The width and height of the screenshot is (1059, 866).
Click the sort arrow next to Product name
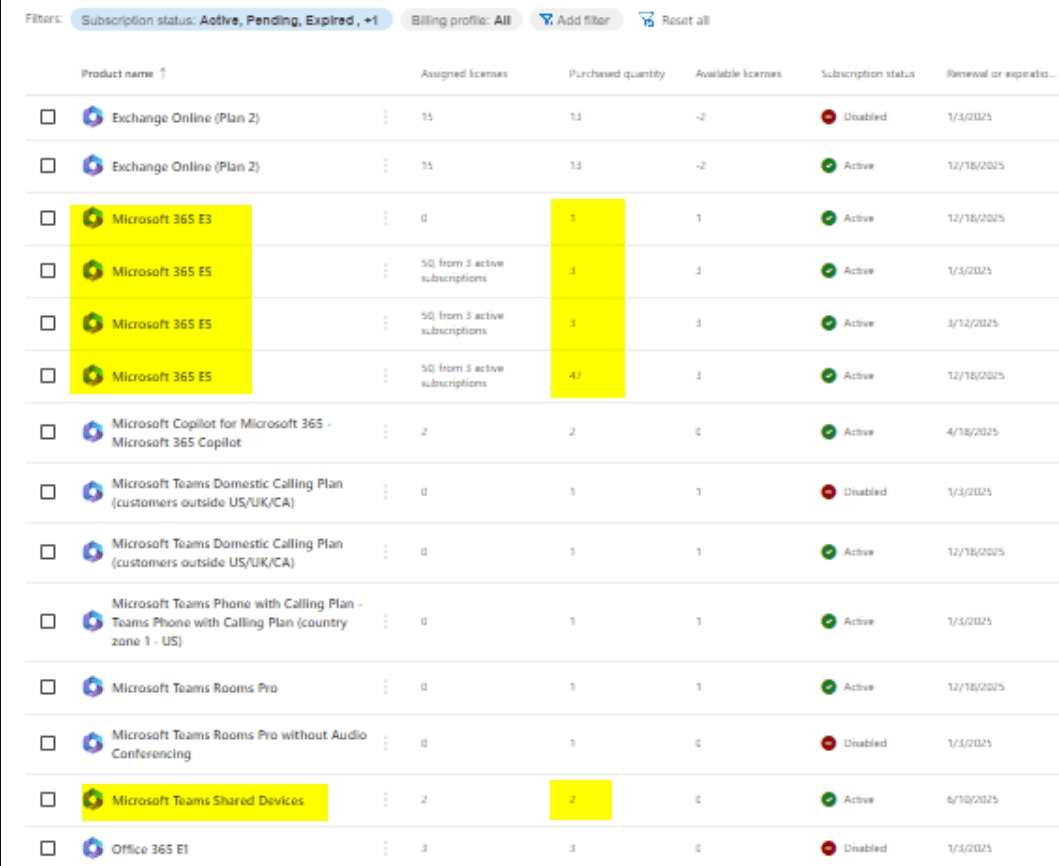point(163,74)
